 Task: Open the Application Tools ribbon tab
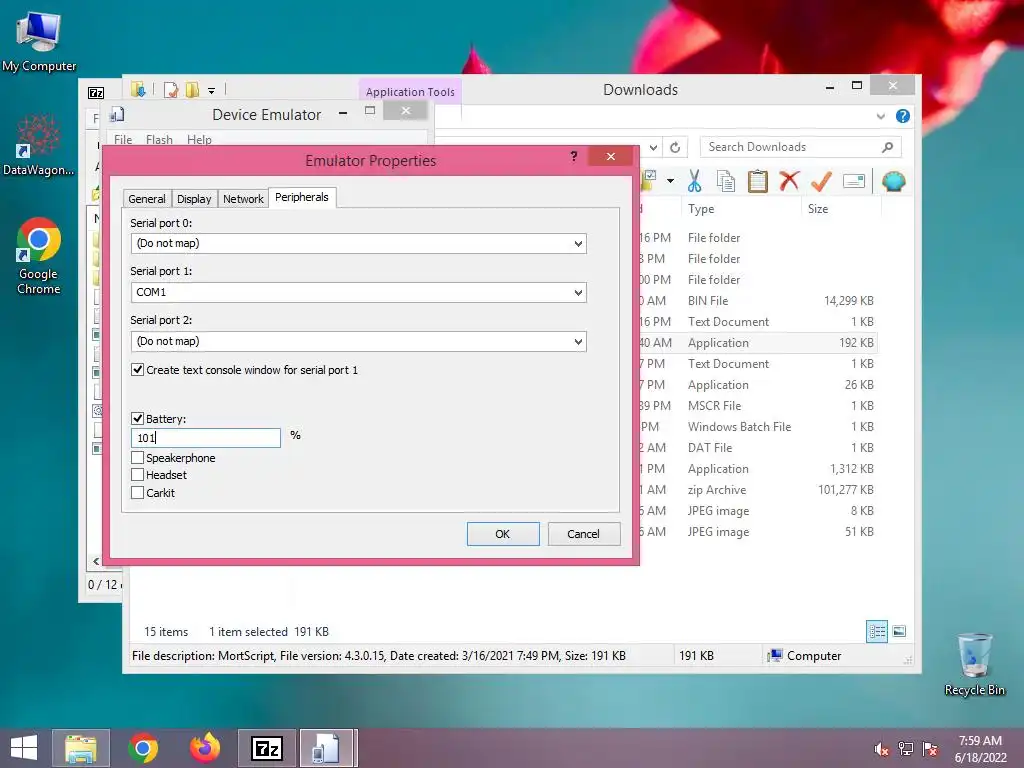tap(410, 92)
